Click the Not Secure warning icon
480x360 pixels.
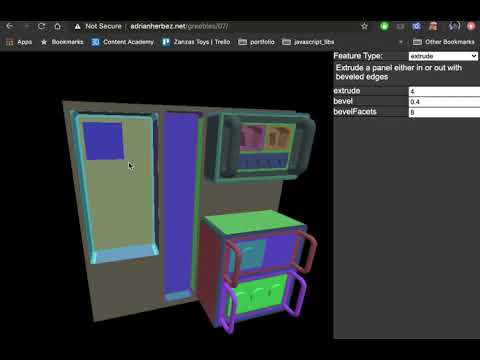coord(77,26)
